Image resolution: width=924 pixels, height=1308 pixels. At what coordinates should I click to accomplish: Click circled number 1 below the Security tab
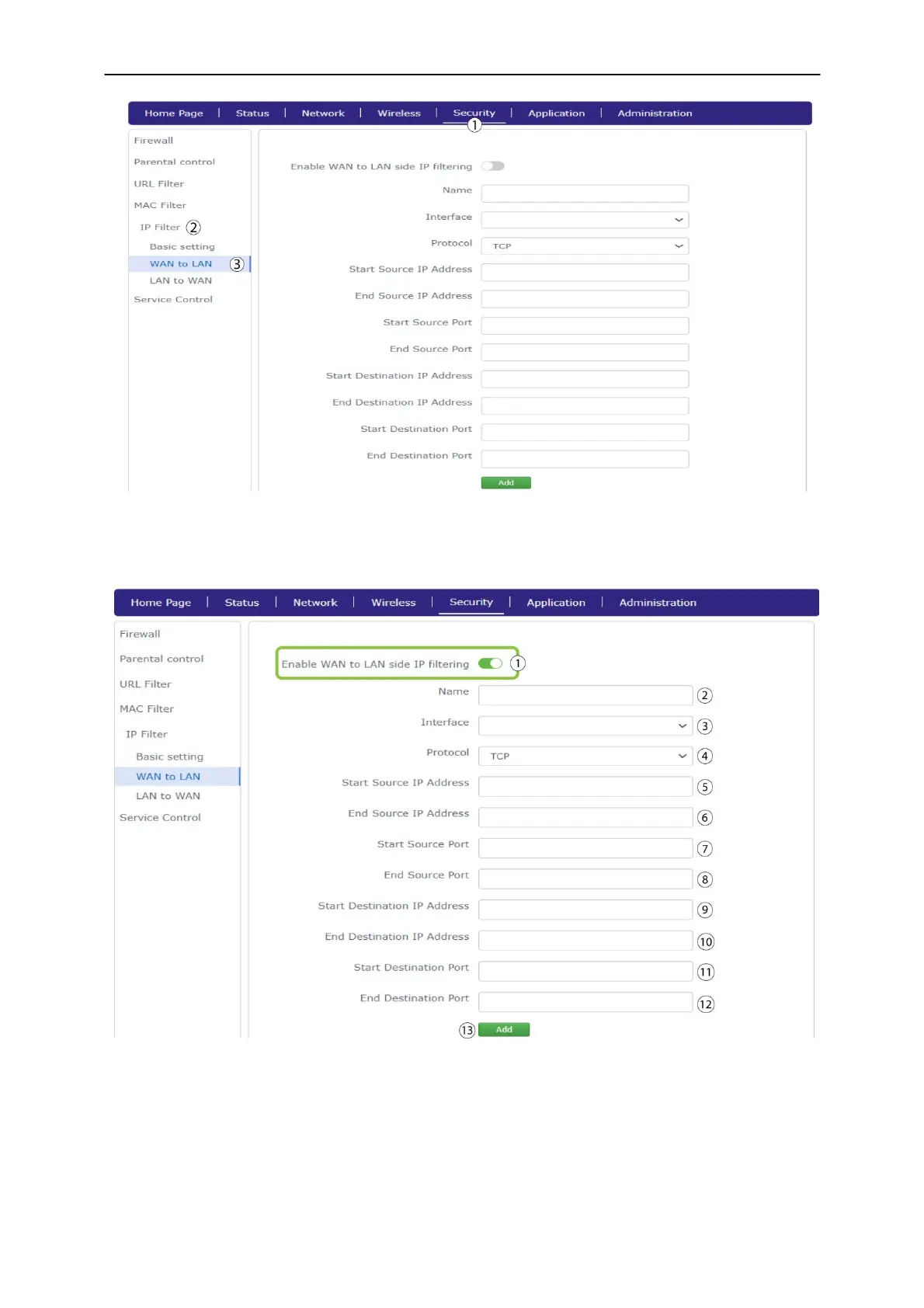click(x=474, y=125)
